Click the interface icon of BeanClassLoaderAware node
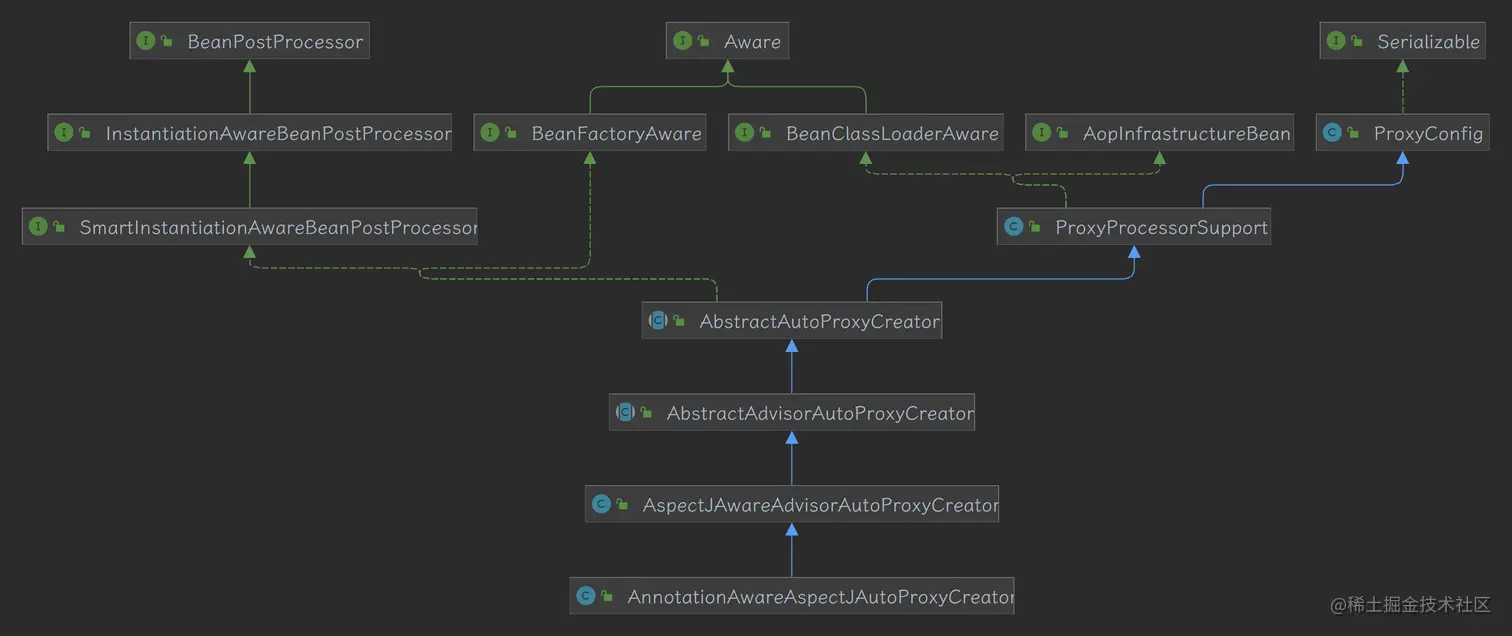 (744, 133)
